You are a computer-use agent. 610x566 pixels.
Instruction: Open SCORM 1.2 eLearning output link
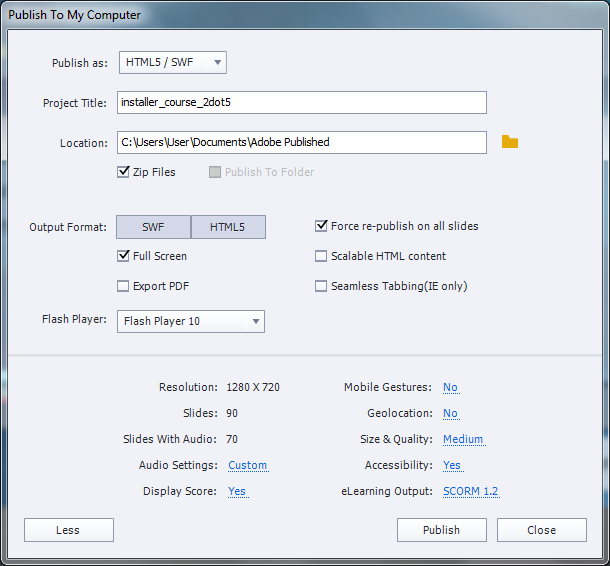click(471, 491)
